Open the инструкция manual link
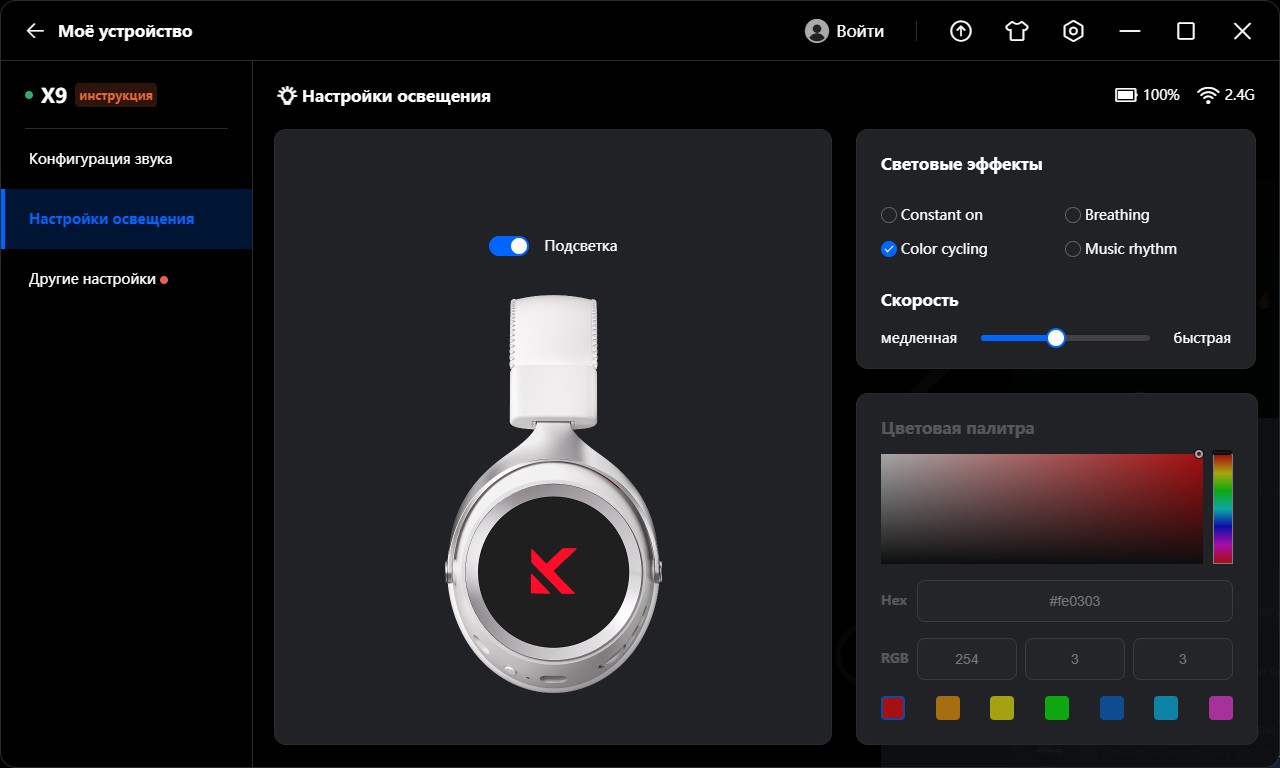The image size is (1280, 768). [116, 96]
